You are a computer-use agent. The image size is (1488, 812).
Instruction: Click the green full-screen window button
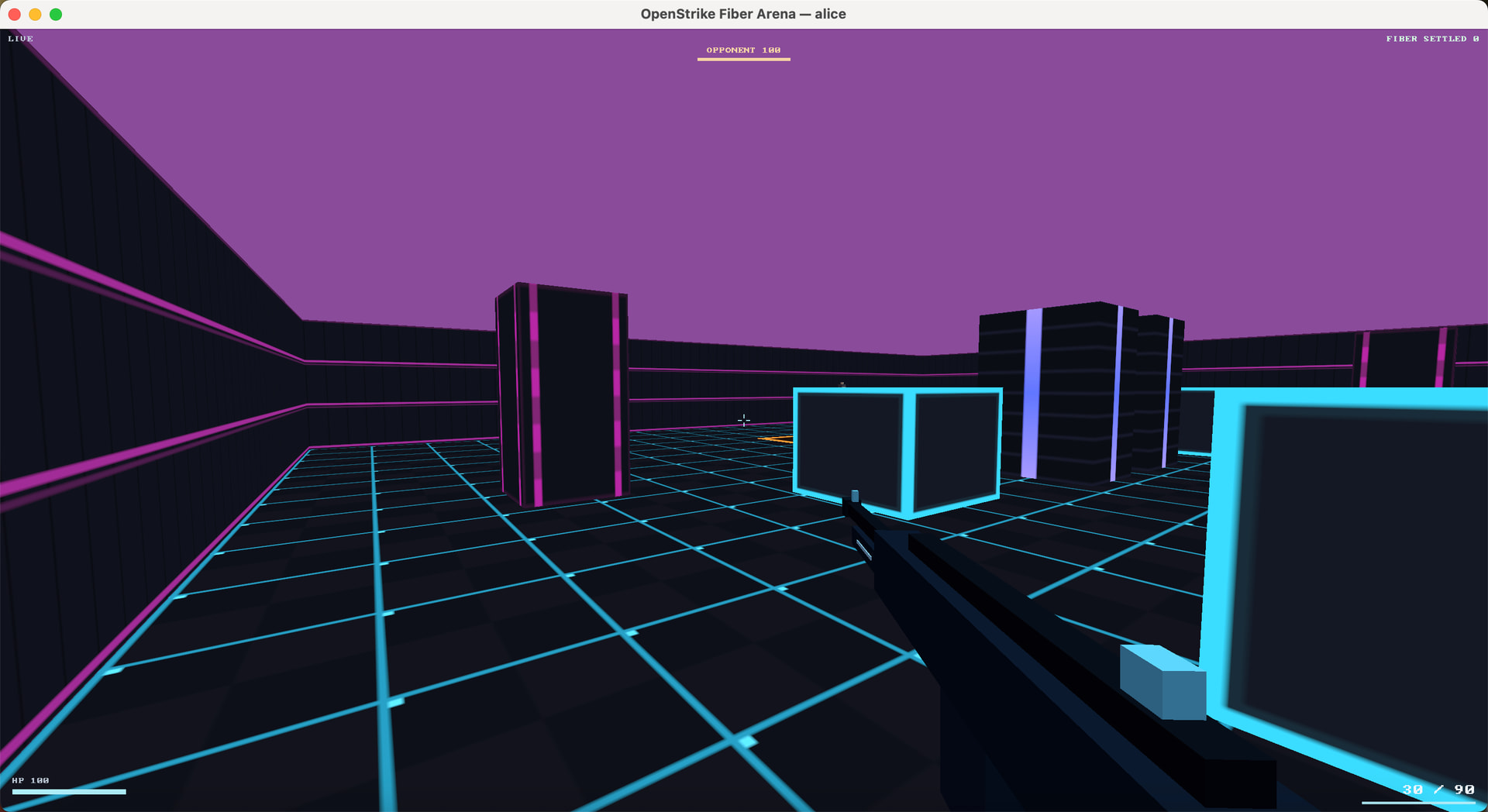[x=56, y=14]
